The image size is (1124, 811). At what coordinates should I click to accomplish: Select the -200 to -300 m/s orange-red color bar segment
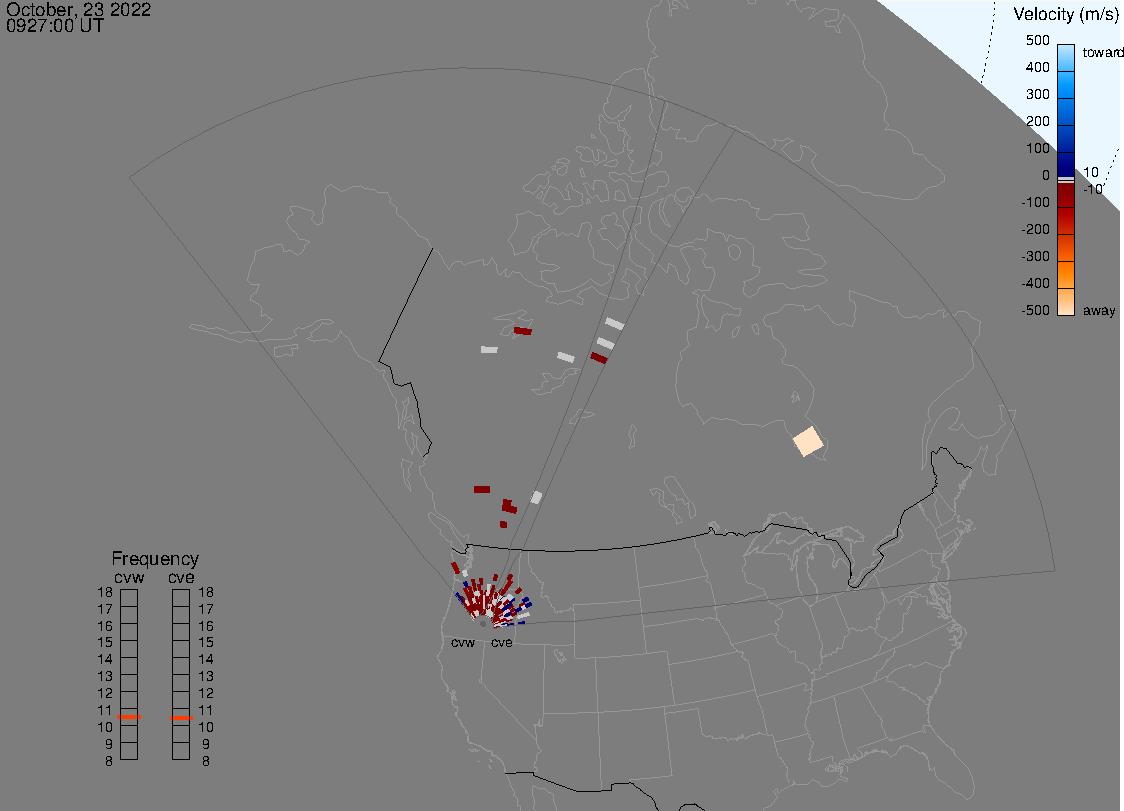pos(1066,248)
